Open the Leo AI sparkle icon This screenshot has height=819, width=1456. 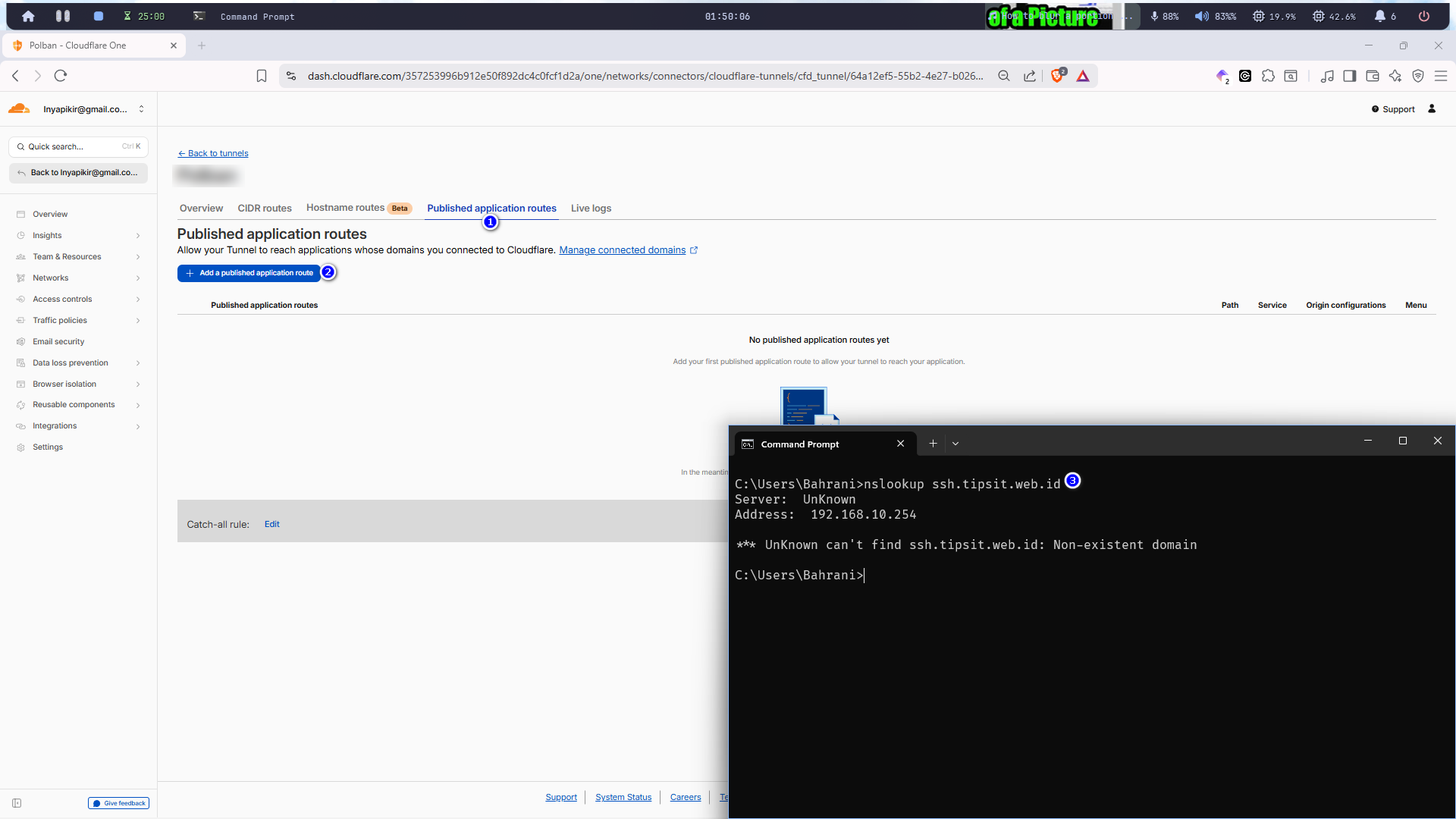point(1395,76)
